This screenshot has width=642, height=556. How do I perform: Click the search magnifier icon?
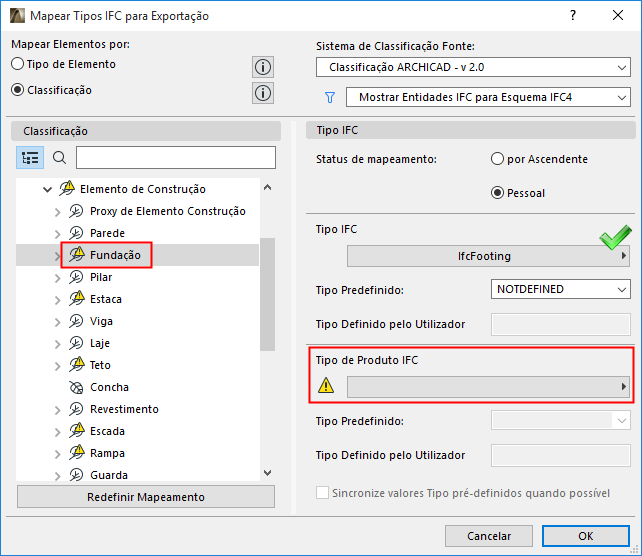(59, 158)
